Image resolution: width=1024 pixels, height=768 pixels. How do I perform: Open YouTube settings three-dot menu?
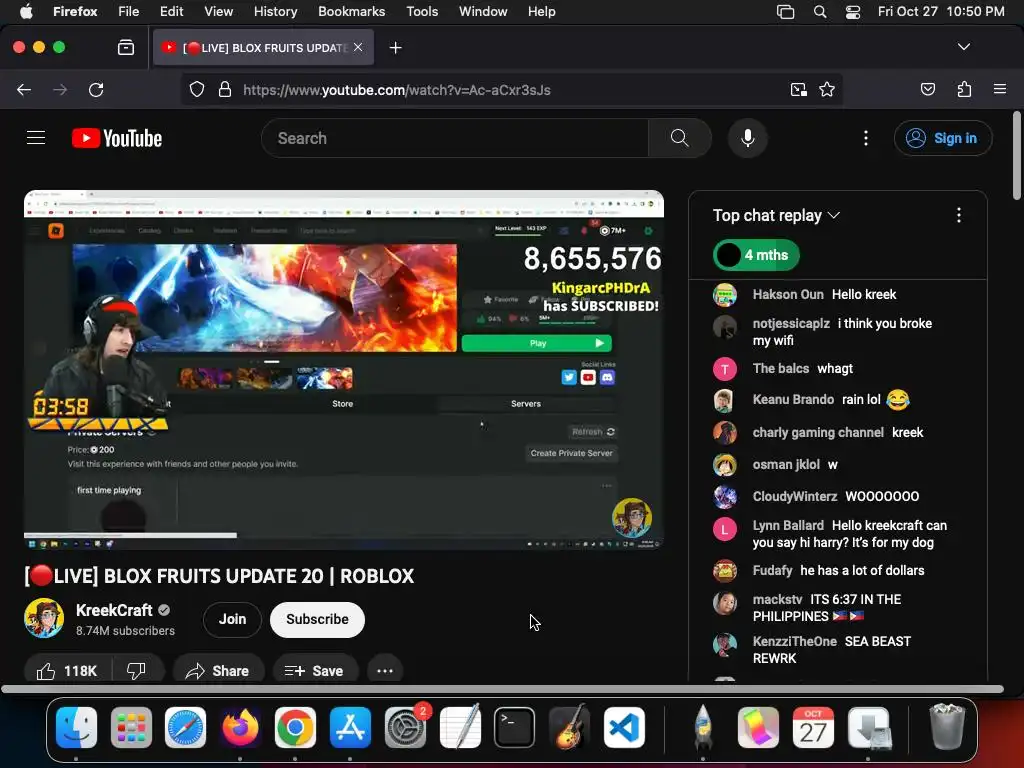(x=865, y=138)
